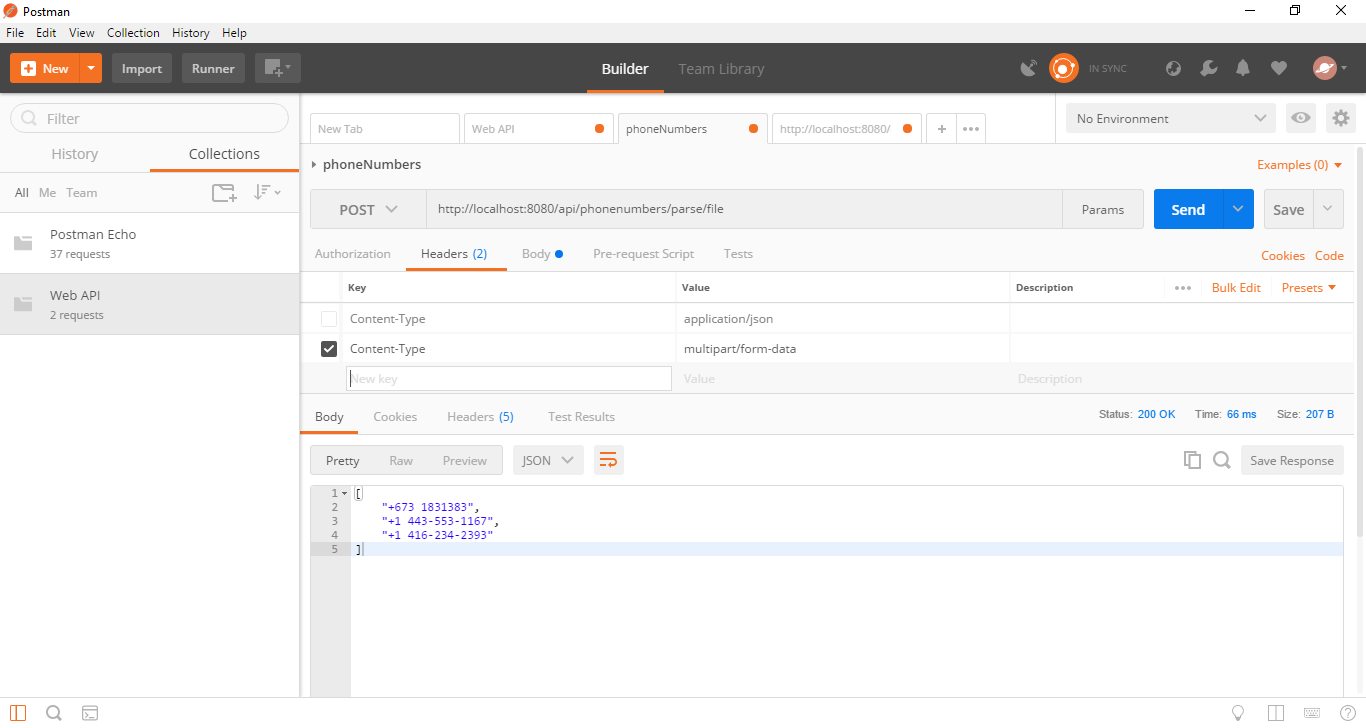Switch to the Web API request tab
The height and width of the screenshot is (728, 1366).
537,129
